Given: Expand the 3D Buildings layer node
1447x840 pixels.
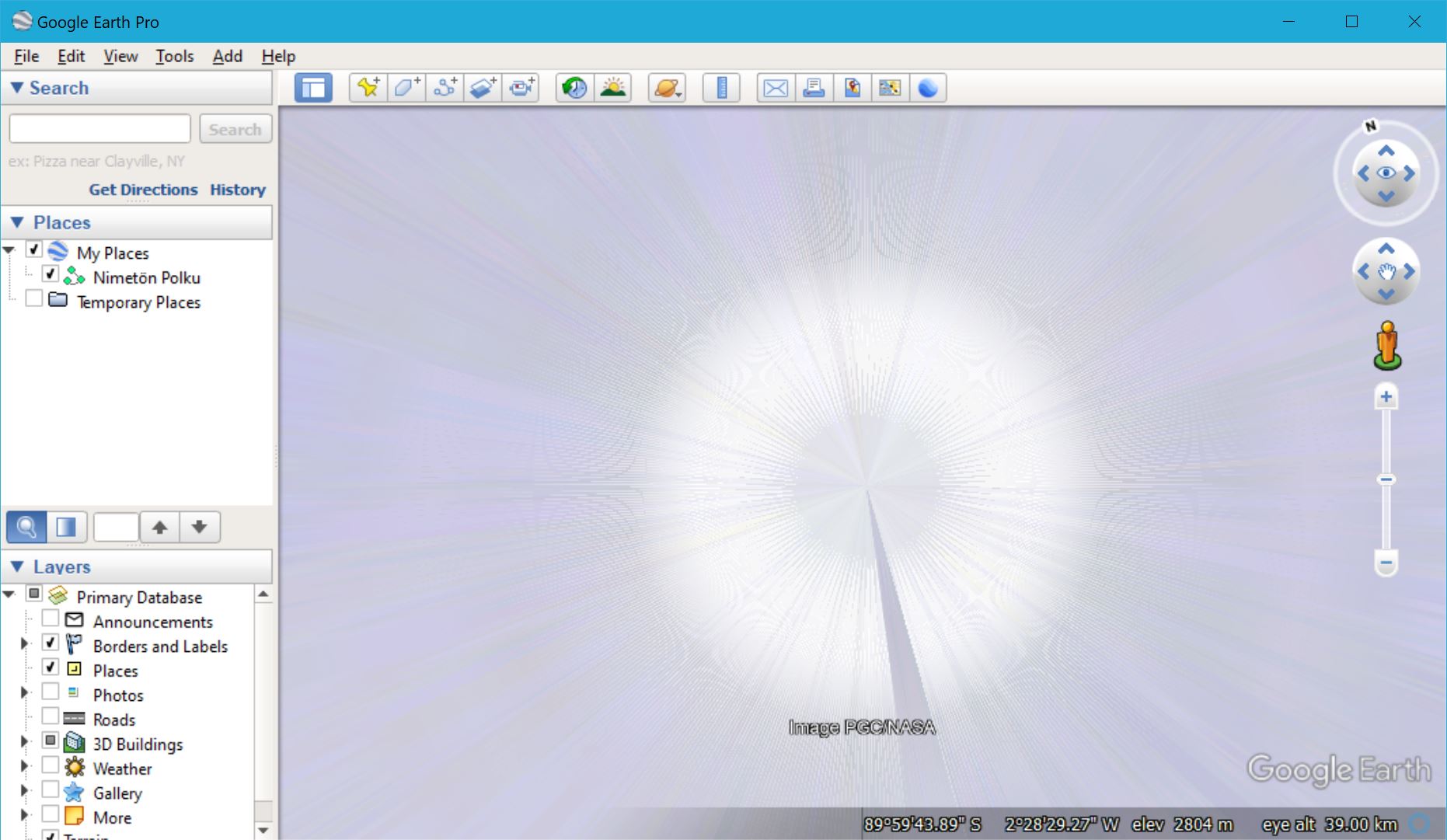Looking at the screenshot, I should [24, 741].
